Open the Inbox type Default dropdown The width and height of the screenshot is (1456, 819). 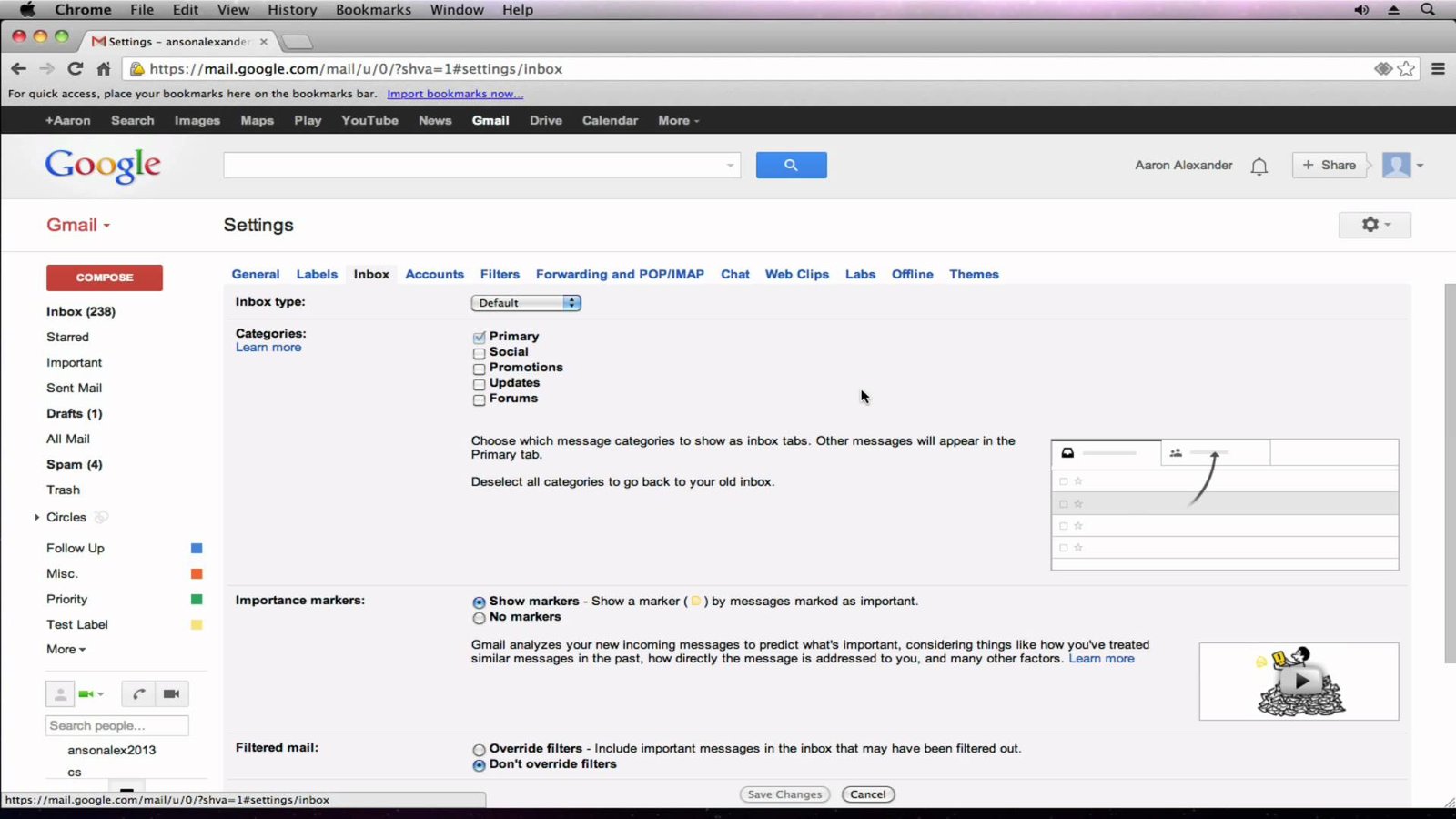tap(526, 303)
